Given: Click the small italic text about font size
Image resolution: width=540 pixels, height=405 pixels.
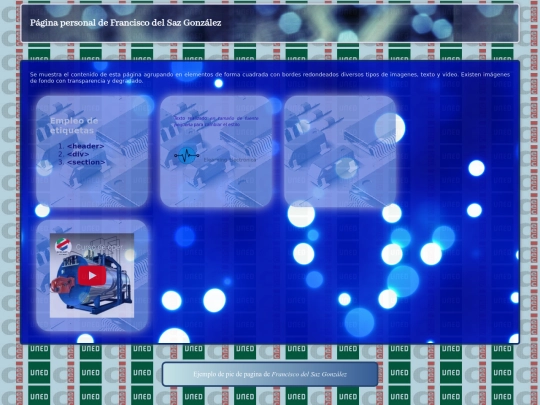Looking at the screenshot, I should pos(216,121).
